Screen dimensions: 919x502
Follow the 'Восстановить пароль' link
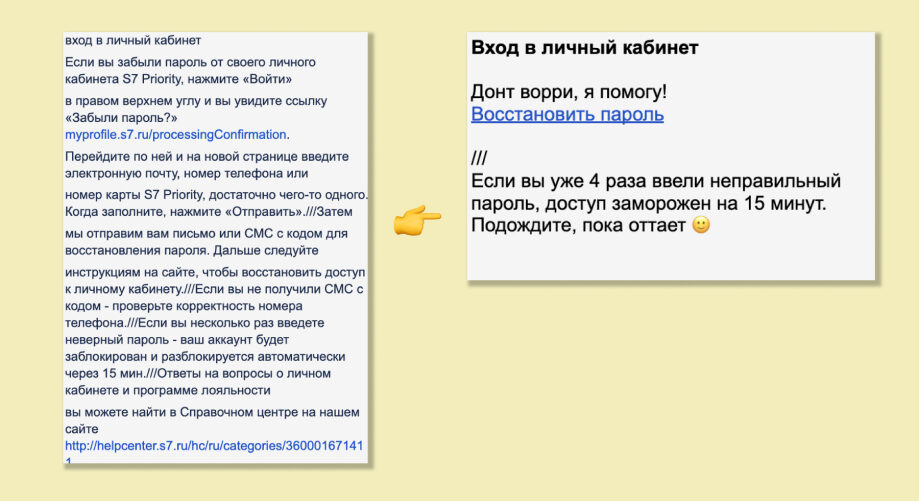coord(567,114)
